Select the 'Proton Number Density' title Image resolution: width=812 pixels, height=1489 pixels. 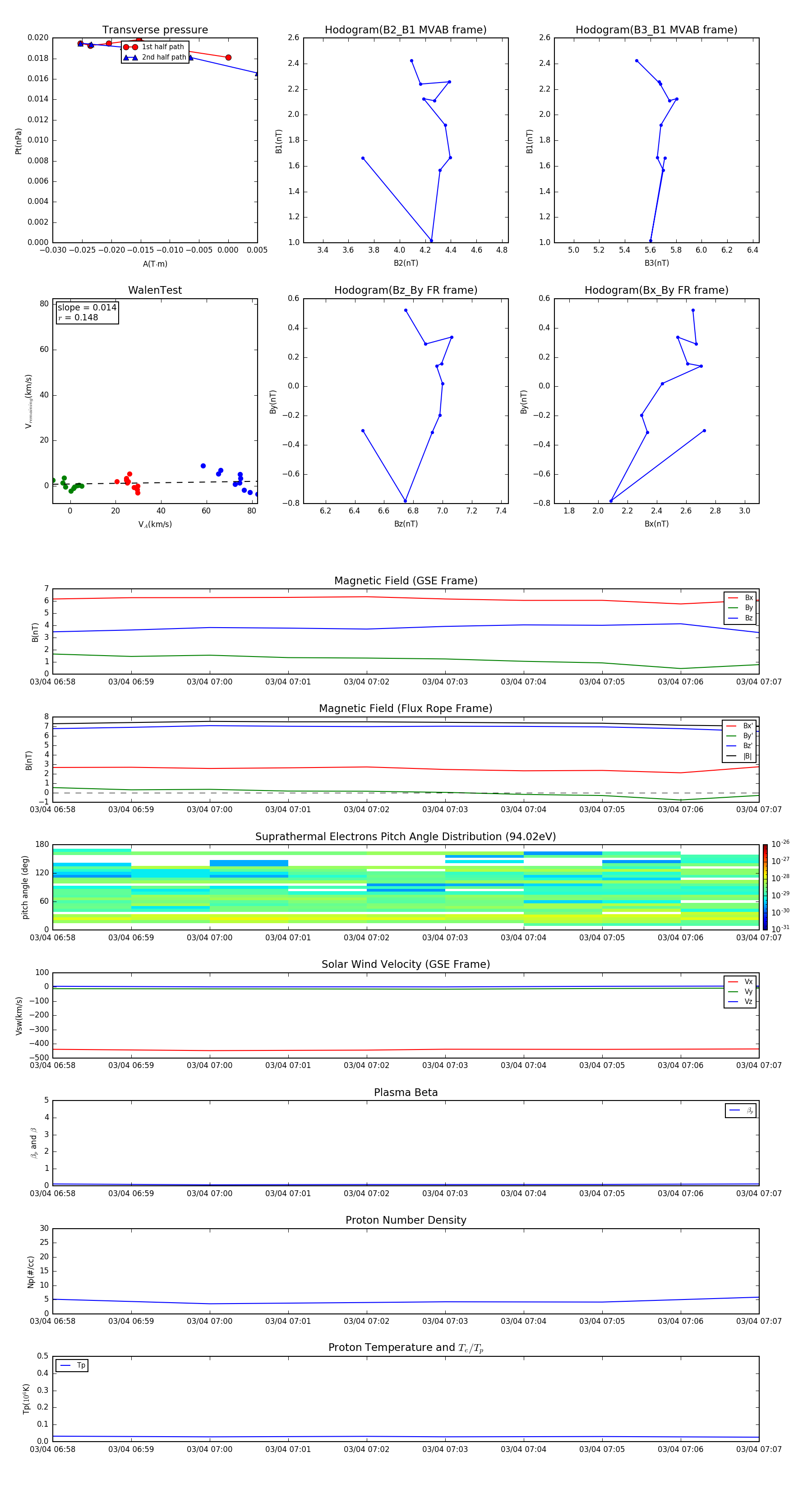[x=406, y=1221]
